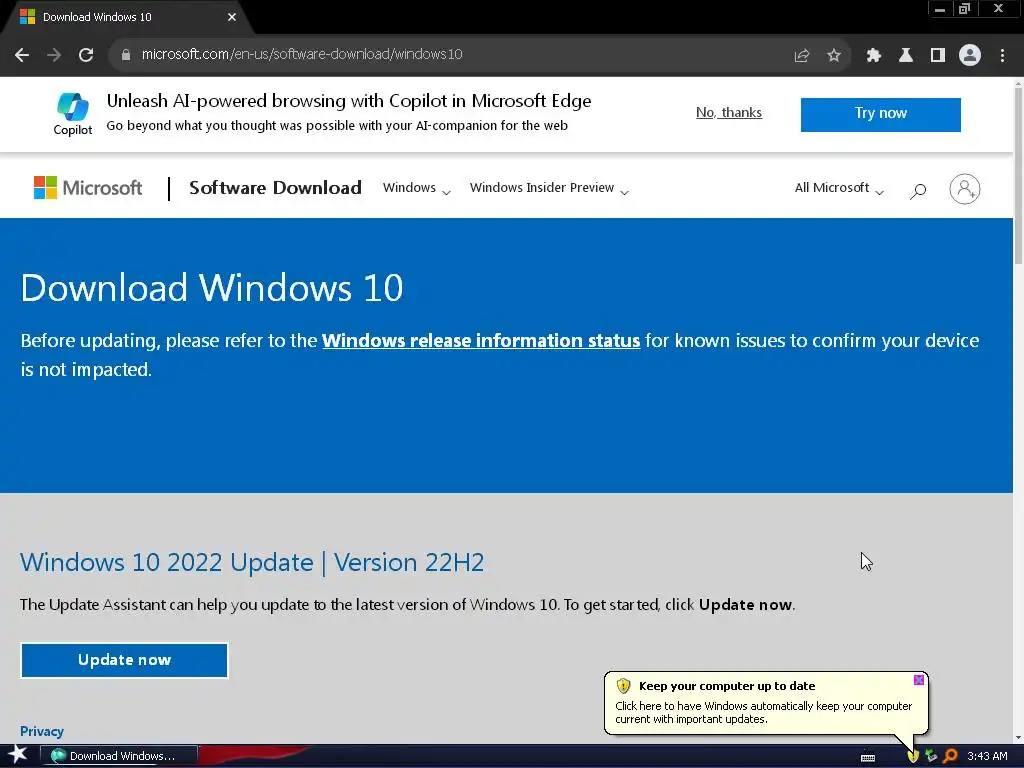The image size is (1024, 768).
Task: Click the Windows 10 2022 Update heading
Action: point(252,562)
